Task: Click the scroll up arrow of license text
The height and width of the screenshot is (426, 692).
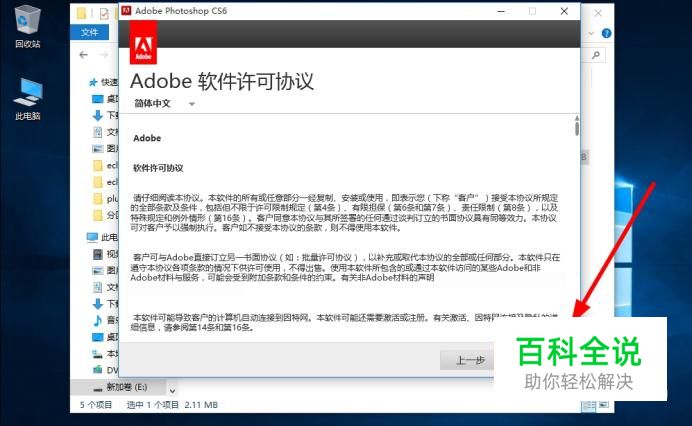Action: (x=576, y=118)
